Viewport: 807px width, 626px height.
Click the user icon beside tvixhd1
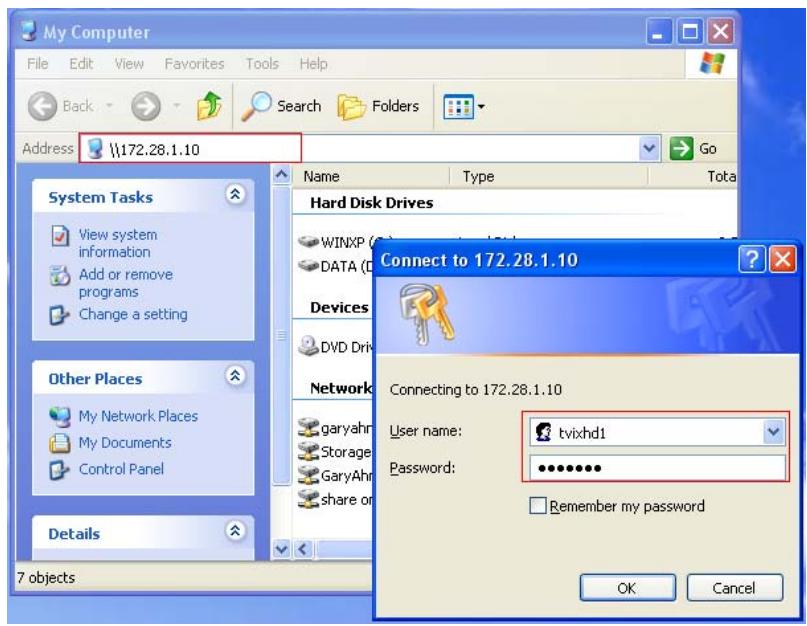(x=543, y=431)
